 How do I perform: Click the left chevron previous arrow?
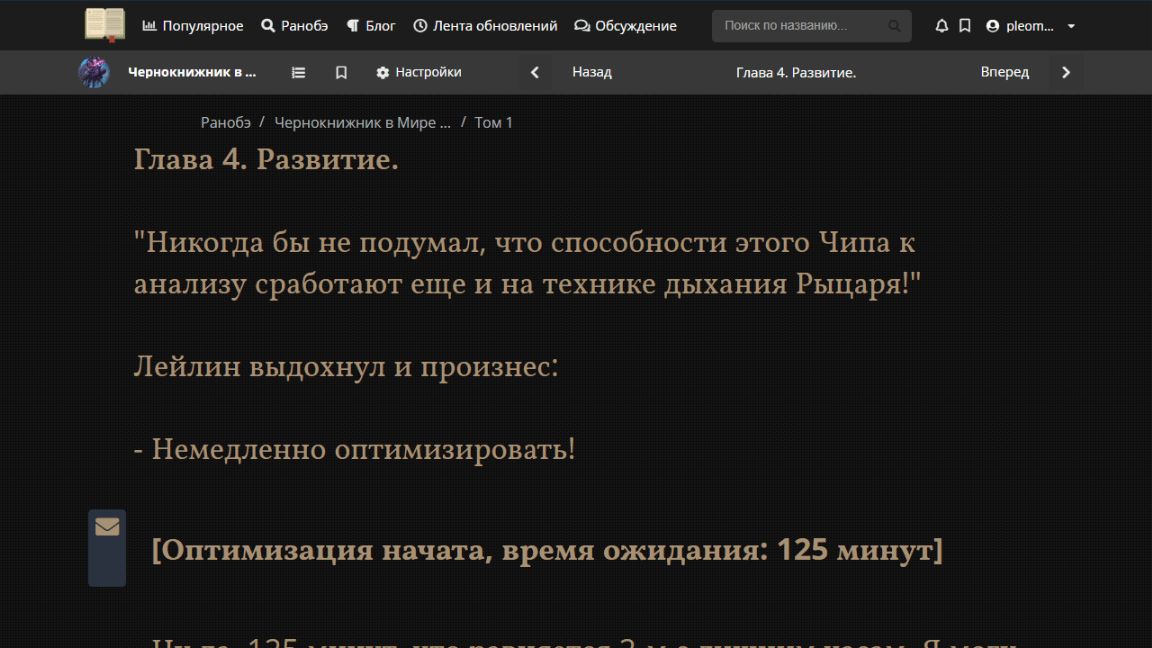coord(535,72)
